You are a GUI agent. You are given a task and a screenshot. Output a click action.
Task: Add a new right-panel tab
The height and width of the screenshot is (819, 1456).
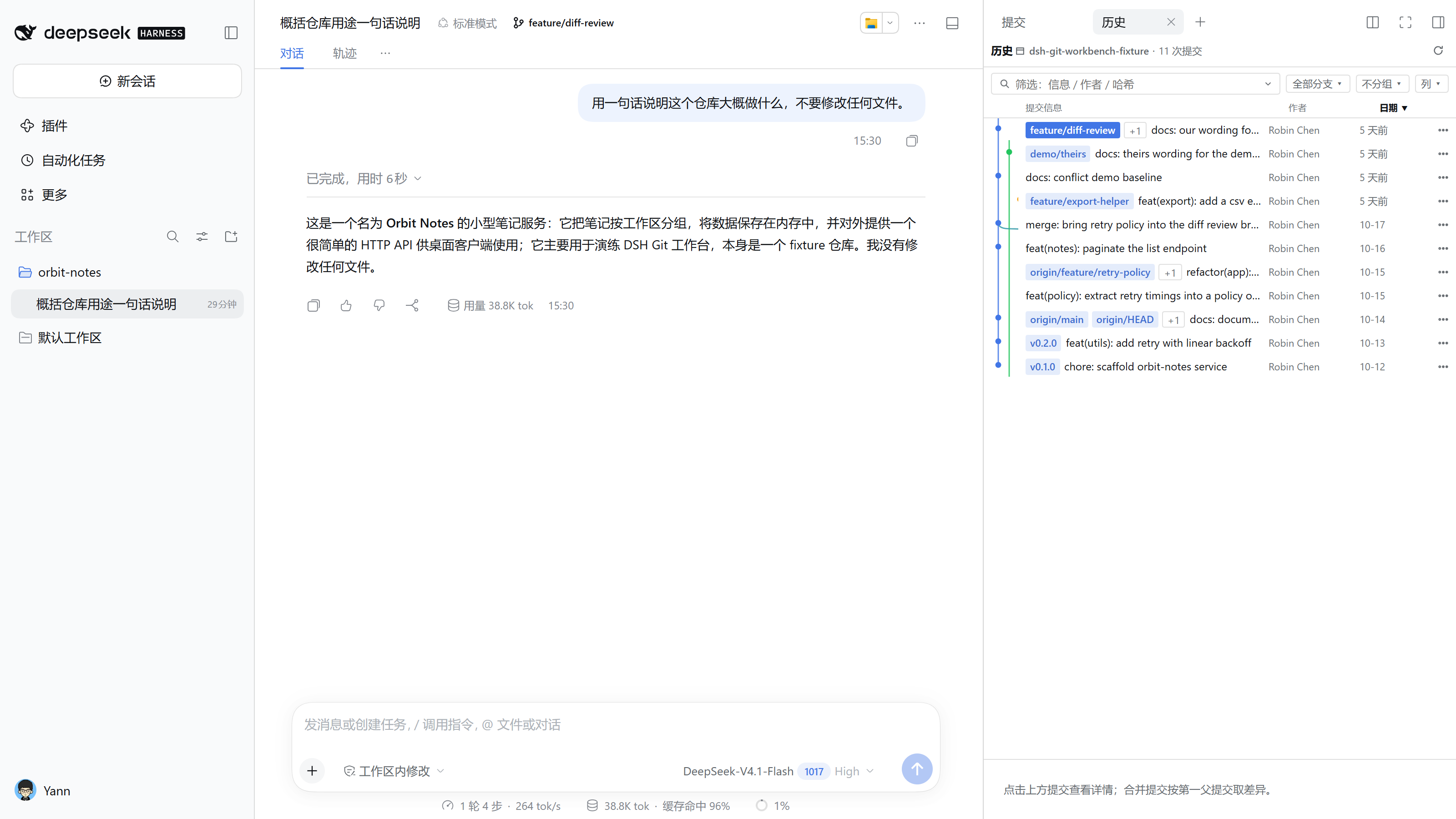(1200, 22)
